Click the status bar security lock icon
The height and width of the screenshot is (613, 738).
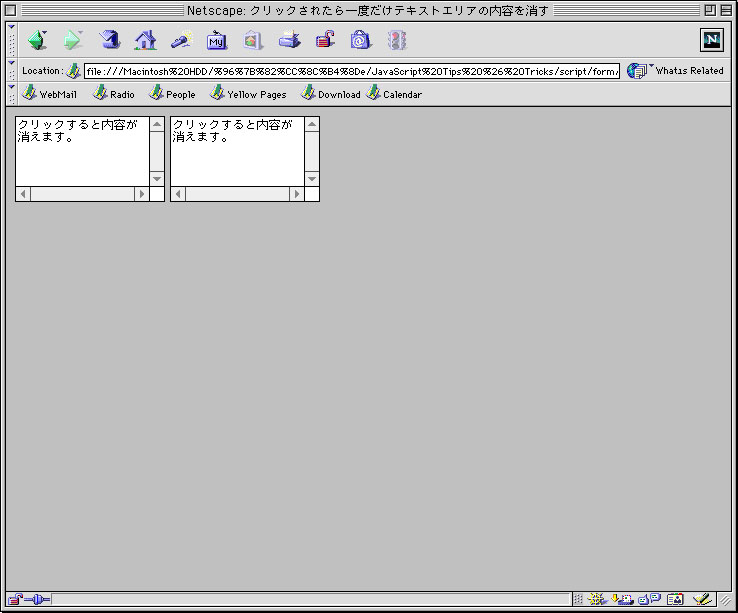15,599
